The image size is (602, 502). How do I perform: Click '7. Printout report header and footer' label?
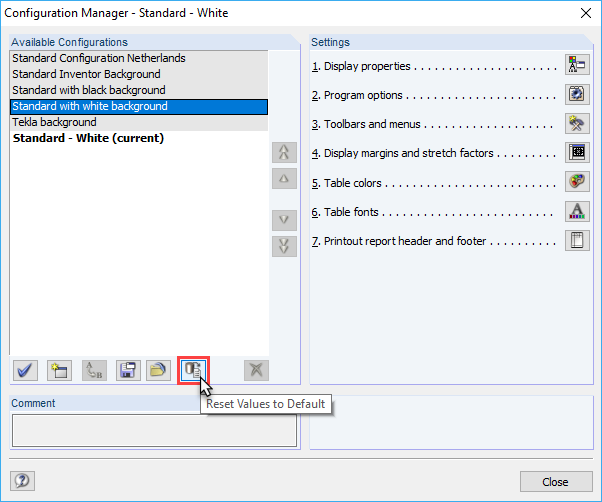click(x=399, y=241)
